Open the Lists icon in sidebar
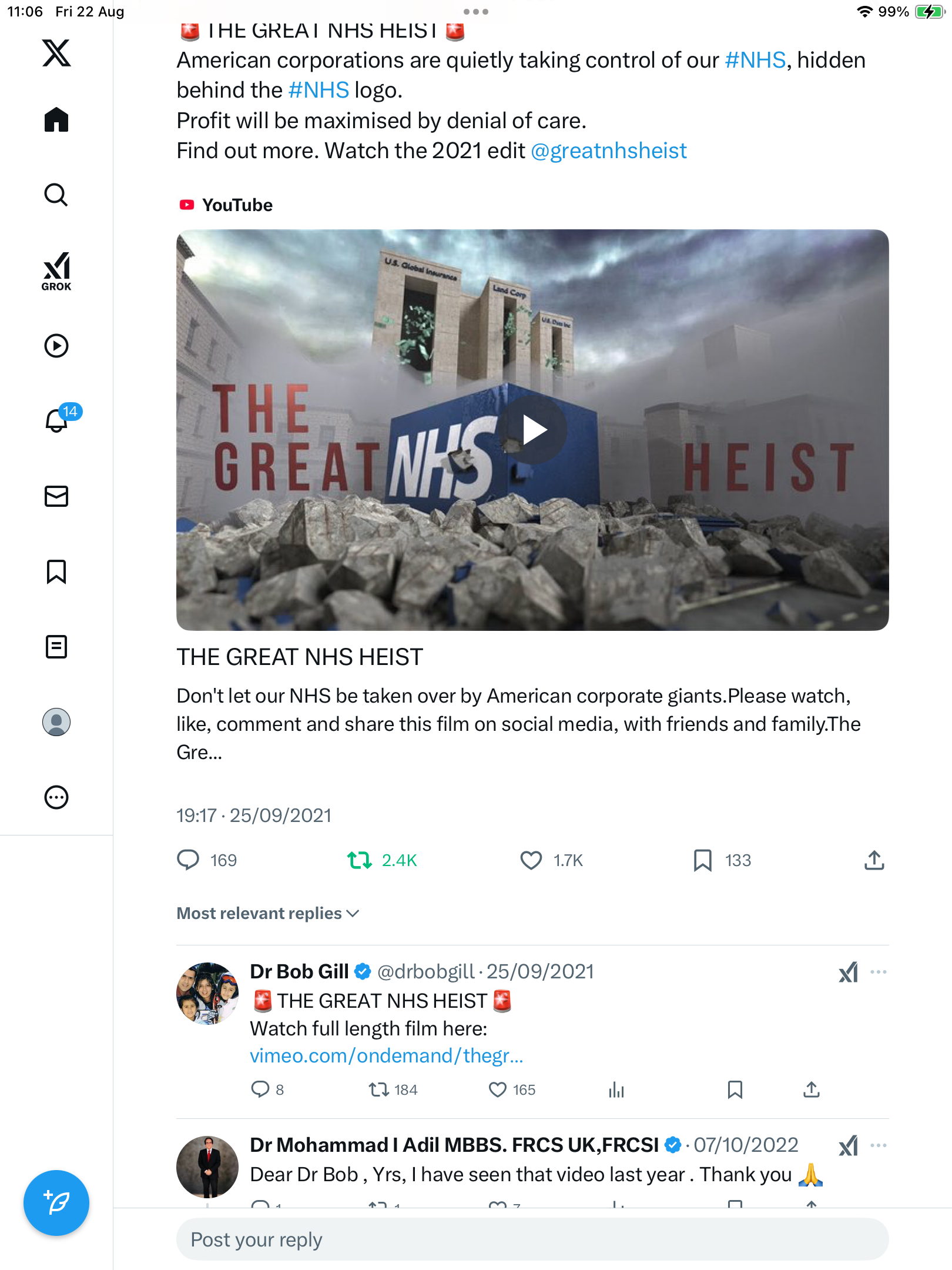This screenshot has width=952, height=1270. (56, 647)
